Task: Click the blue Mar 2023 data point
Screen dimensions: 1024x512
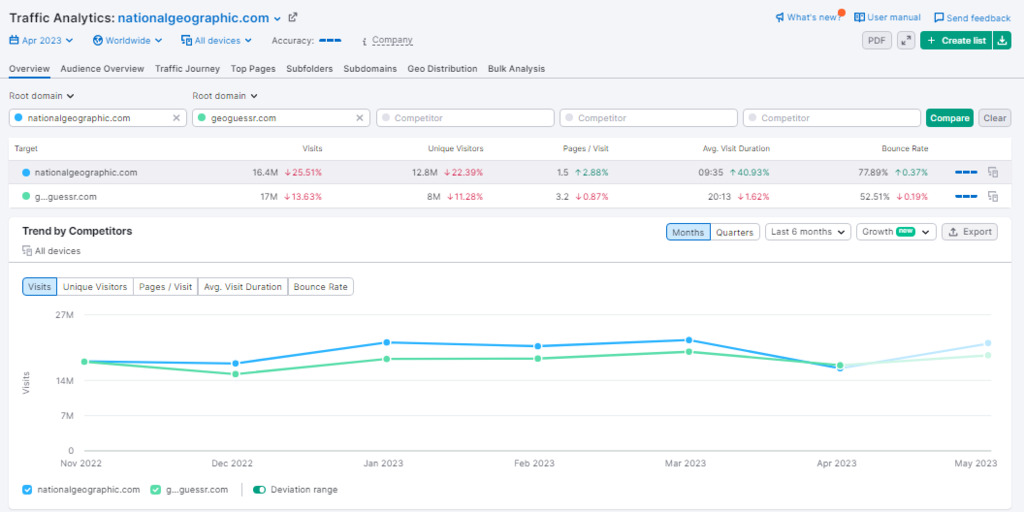Action: coord(688,340)
